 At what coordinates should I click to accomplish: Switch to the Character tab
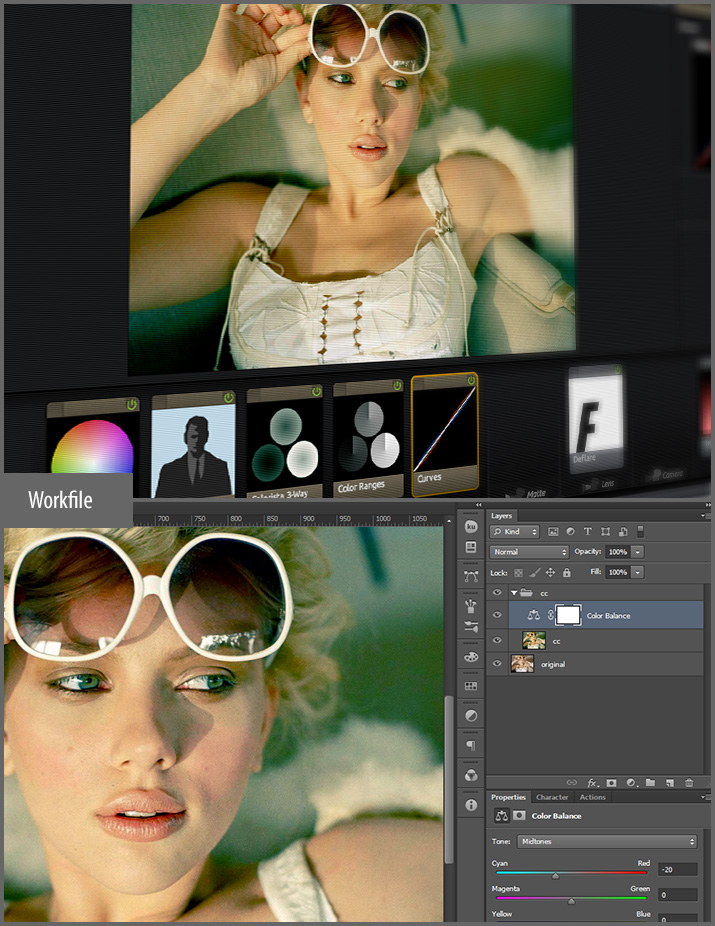coord(552,797)
